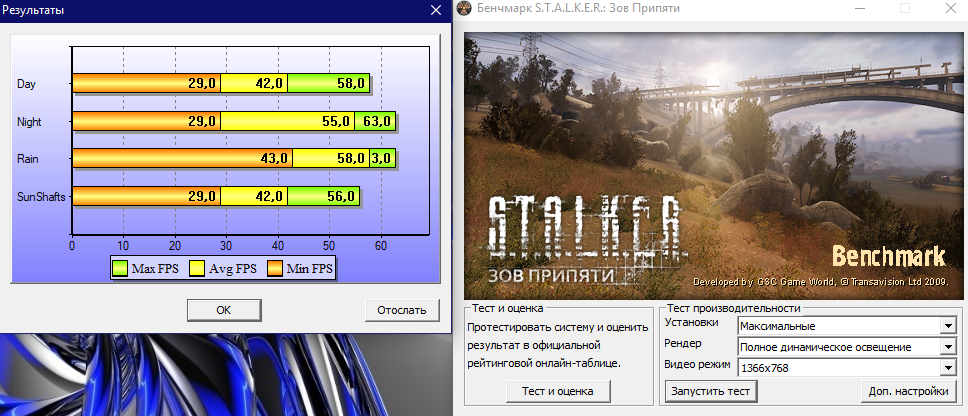Click the SunShafts max FPS value 56,0
Screen dimensions: 968x416
(341, 197)
